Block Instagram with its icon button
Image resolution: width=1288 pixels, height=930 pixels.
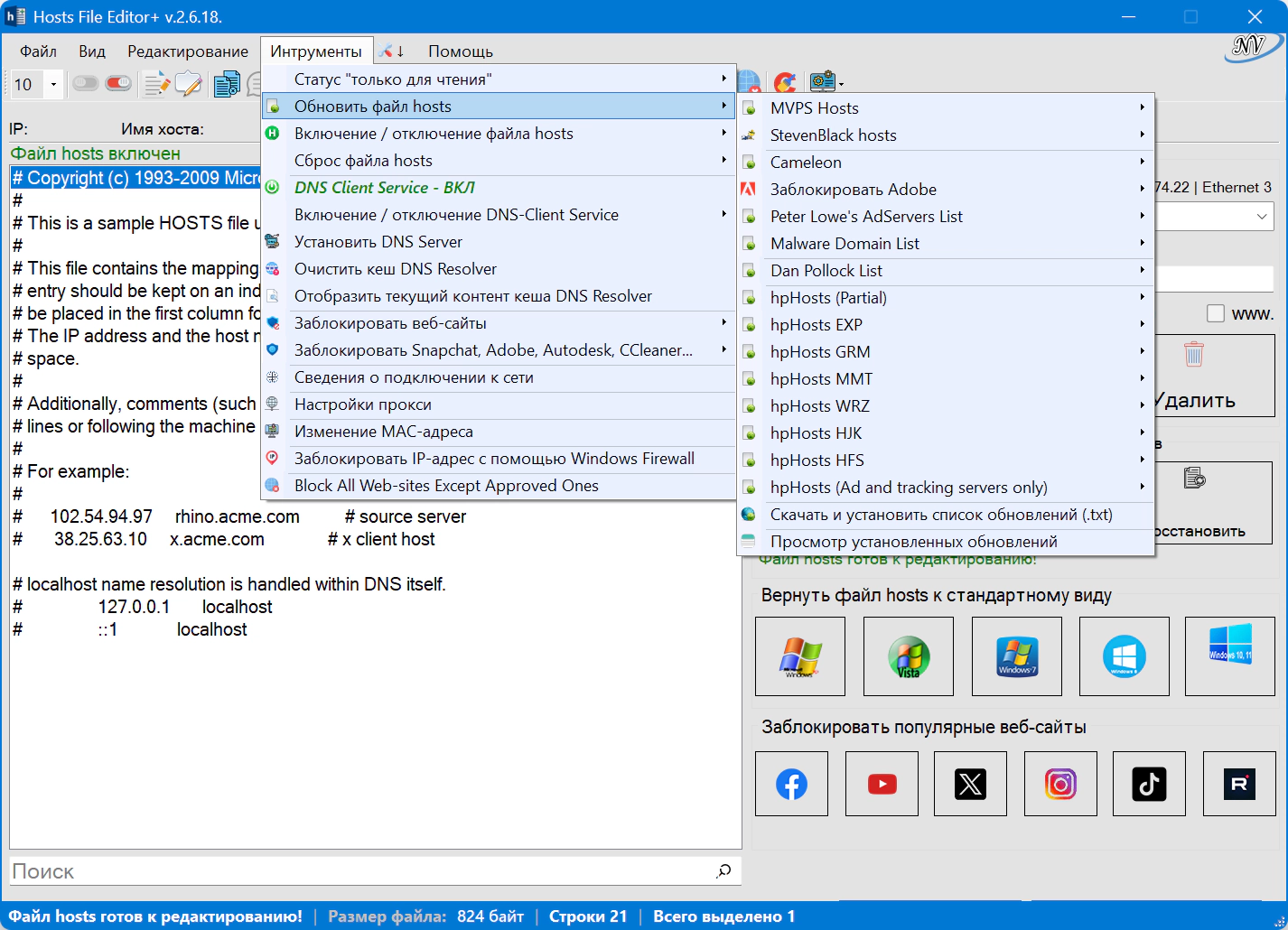(x=1060, y=784)
